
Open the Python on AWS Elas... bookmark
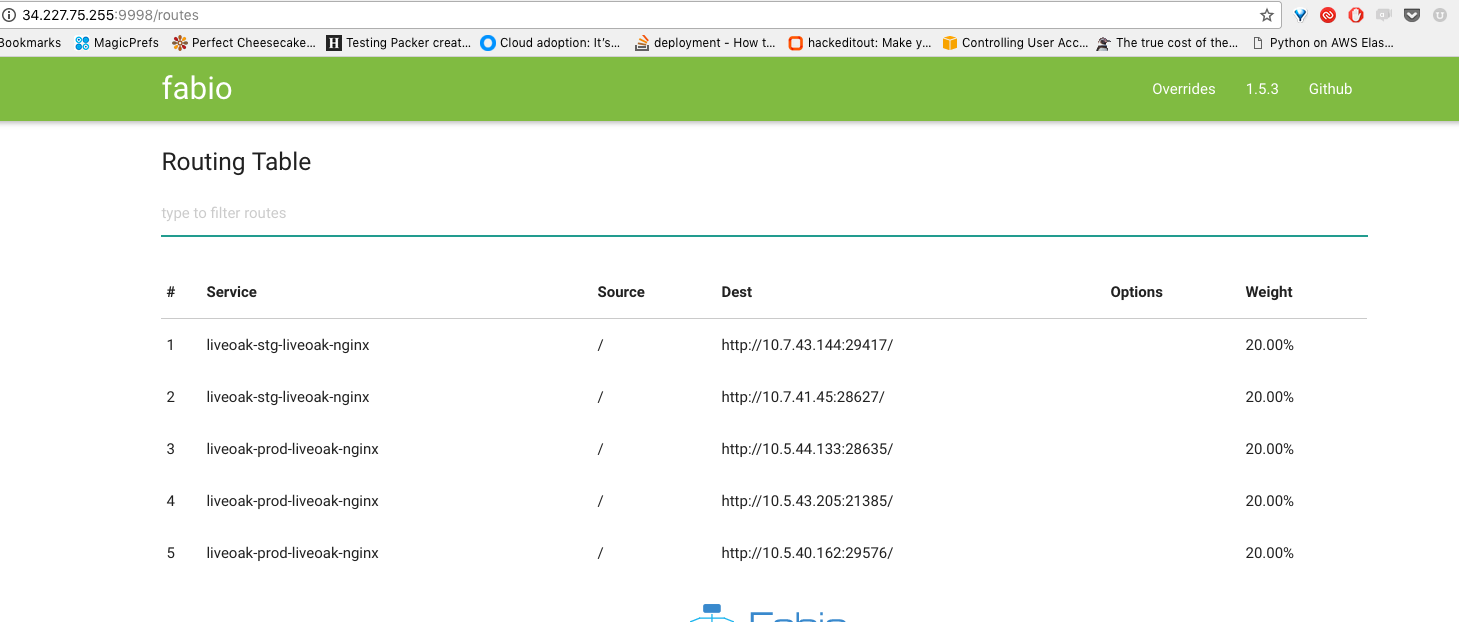(x=1322, y=43)
